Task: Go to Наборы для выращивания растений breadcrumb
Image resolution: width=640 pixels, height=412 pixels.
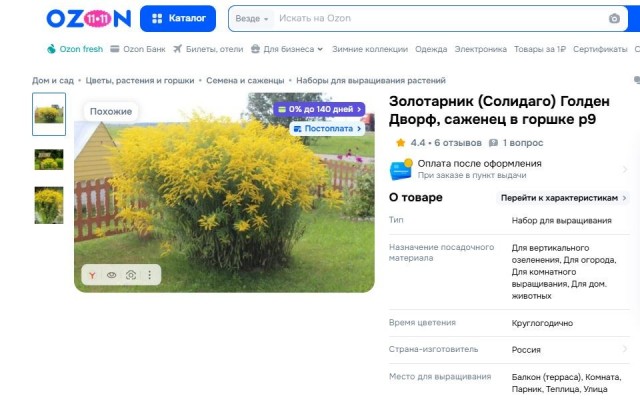Action: pos(371,80)
